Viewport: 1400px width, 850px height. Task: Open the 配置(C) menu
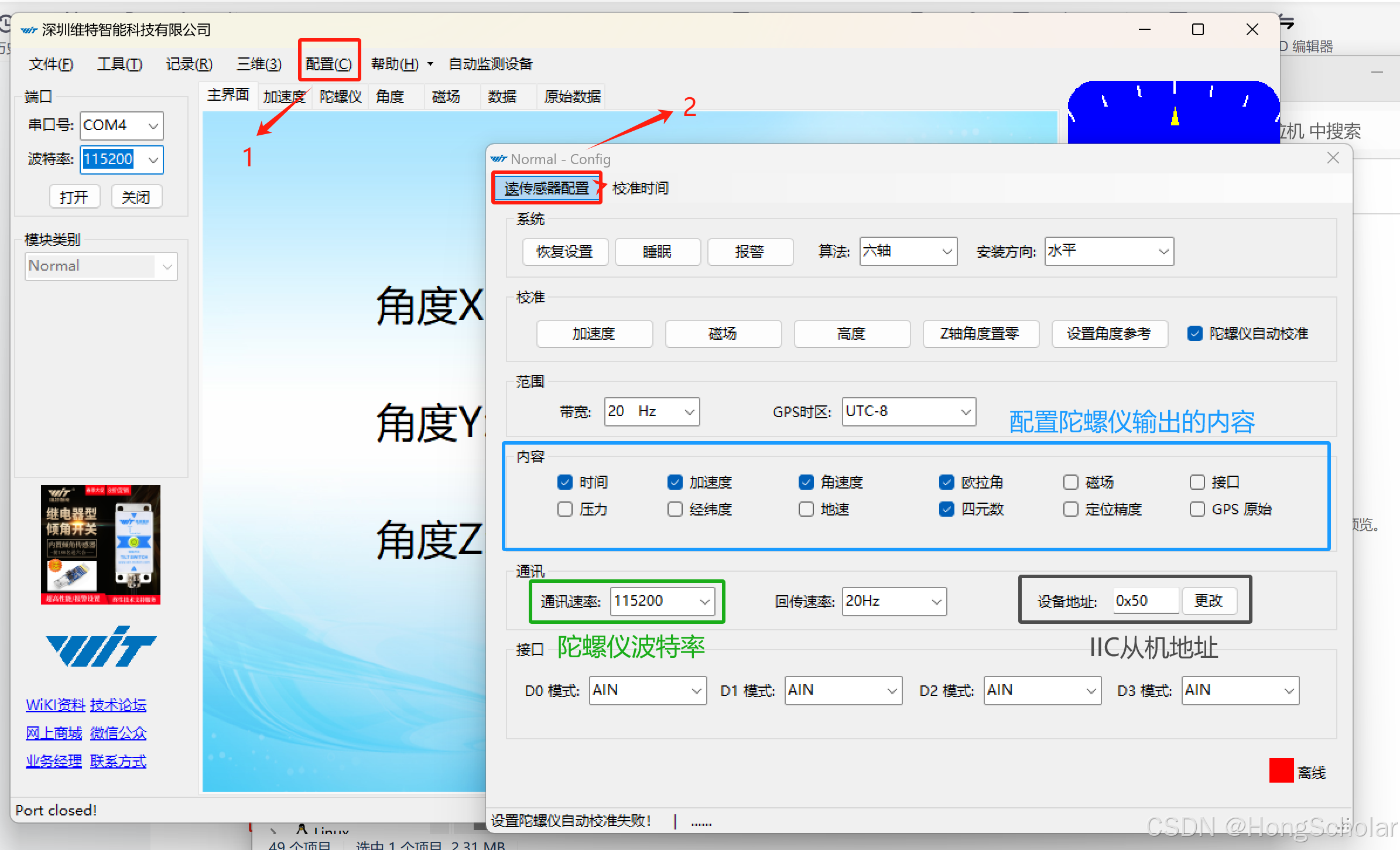[x=329, y=63]
